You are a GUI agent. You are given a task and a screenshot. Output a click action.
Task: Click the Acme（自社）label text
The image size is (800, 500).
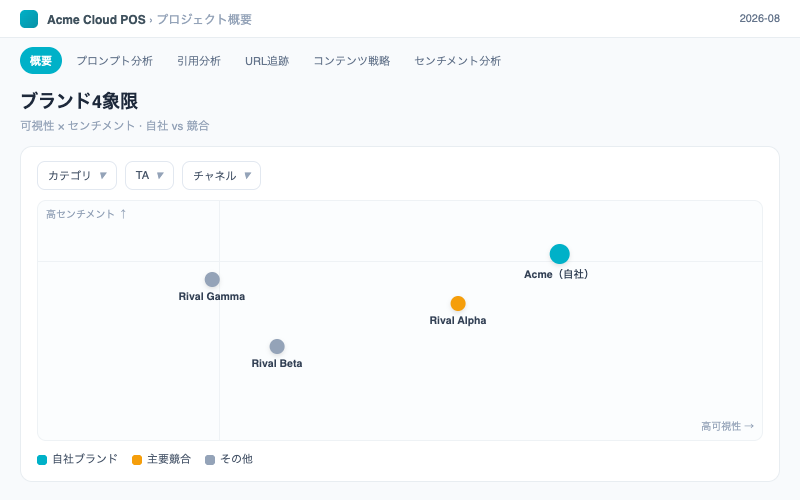tap(556, 274)
